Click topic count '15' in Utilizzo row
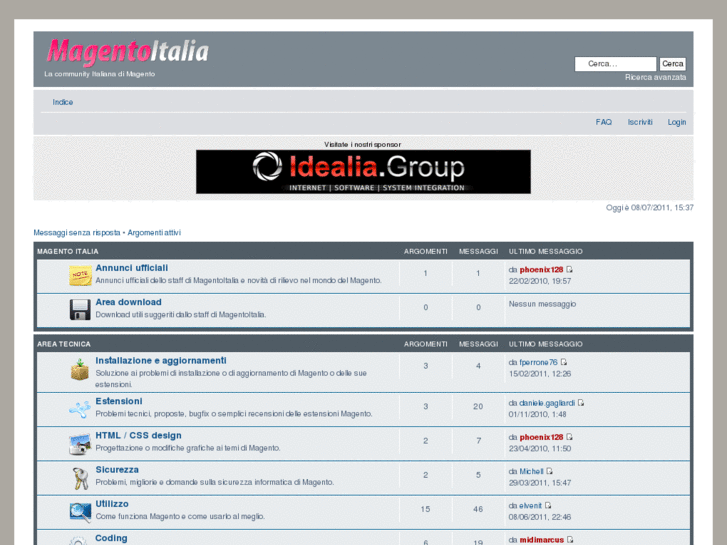The image size is (727, 545). 426,509
